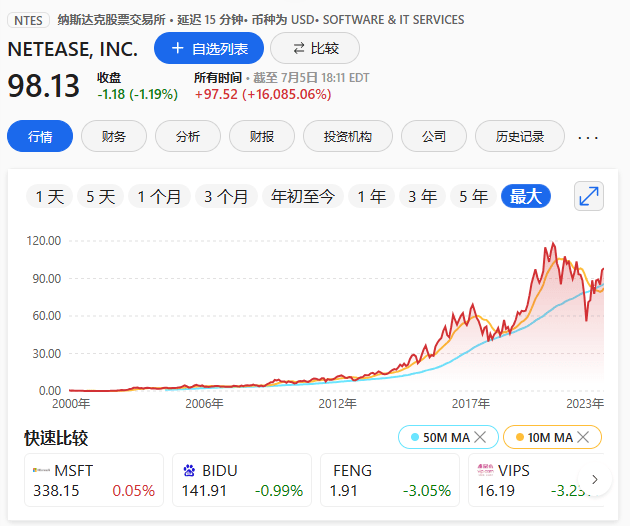The width and height of the screenshot is (630, 526).
Task: Open the BIDU comparison card
Action: [241, 480]
